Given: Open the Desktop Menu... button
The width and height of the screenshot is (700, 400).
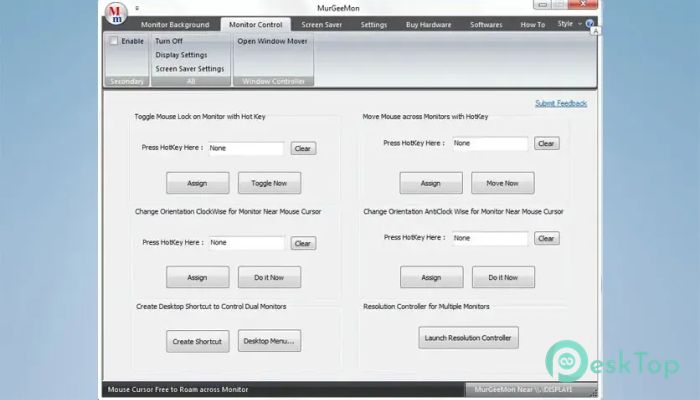Looking at the screenshot, I should (269, 341).
